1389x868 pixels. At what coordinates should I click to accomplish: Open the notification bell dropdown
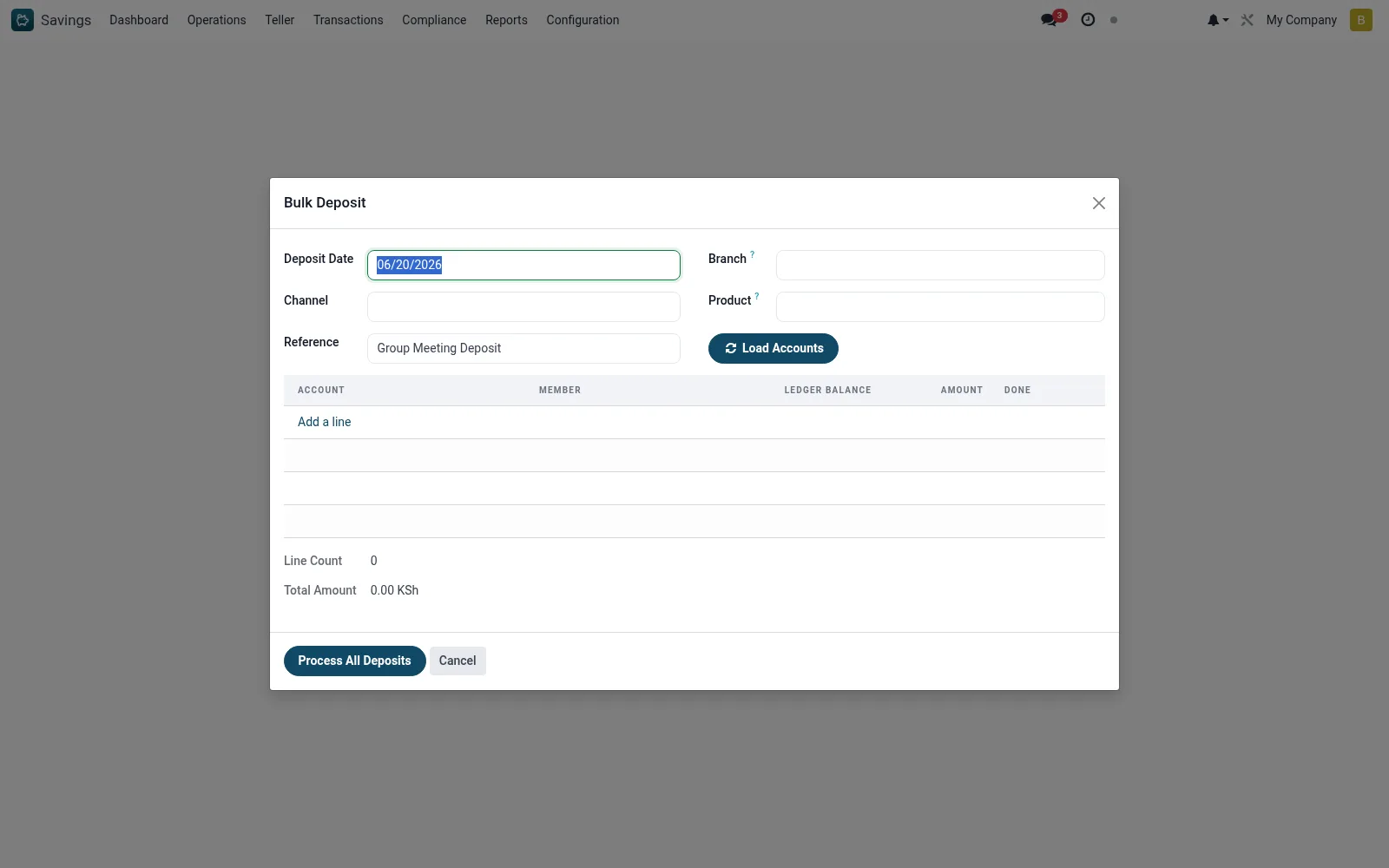(1217, 20)
